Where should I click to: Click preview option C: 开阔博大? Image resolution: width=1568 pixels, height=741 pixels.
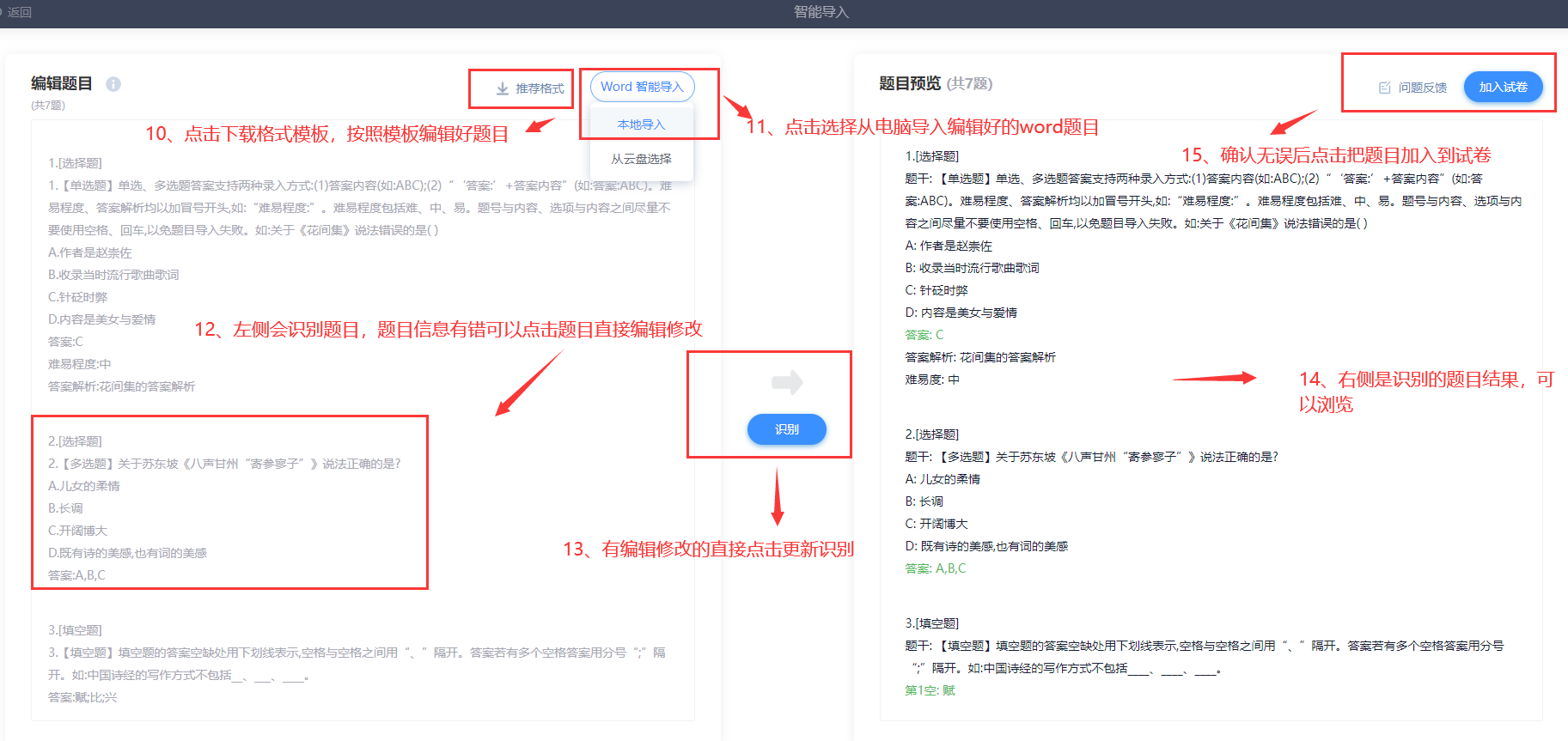937,524
